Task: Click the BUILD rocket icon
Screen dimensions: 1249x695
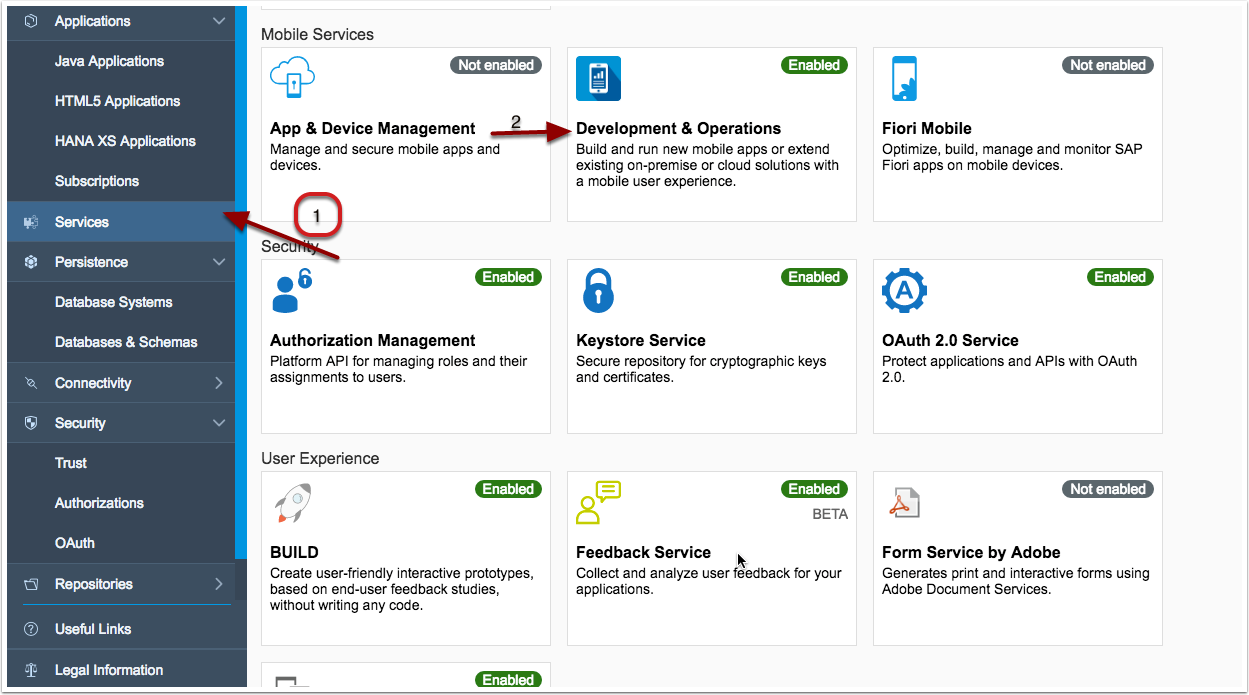Action: point(292,503)
